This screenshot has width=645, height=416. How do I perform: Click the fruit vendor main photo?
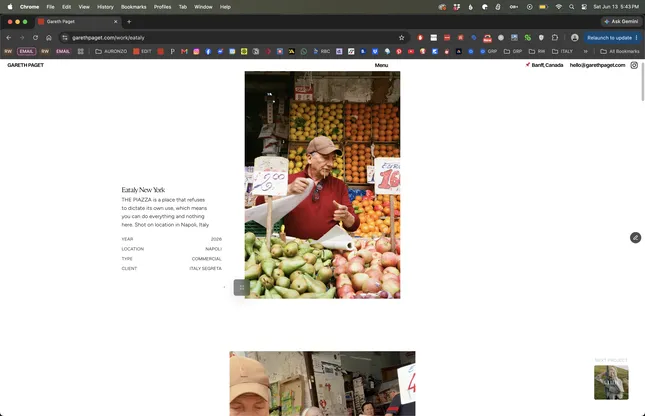tap(322, 185)
